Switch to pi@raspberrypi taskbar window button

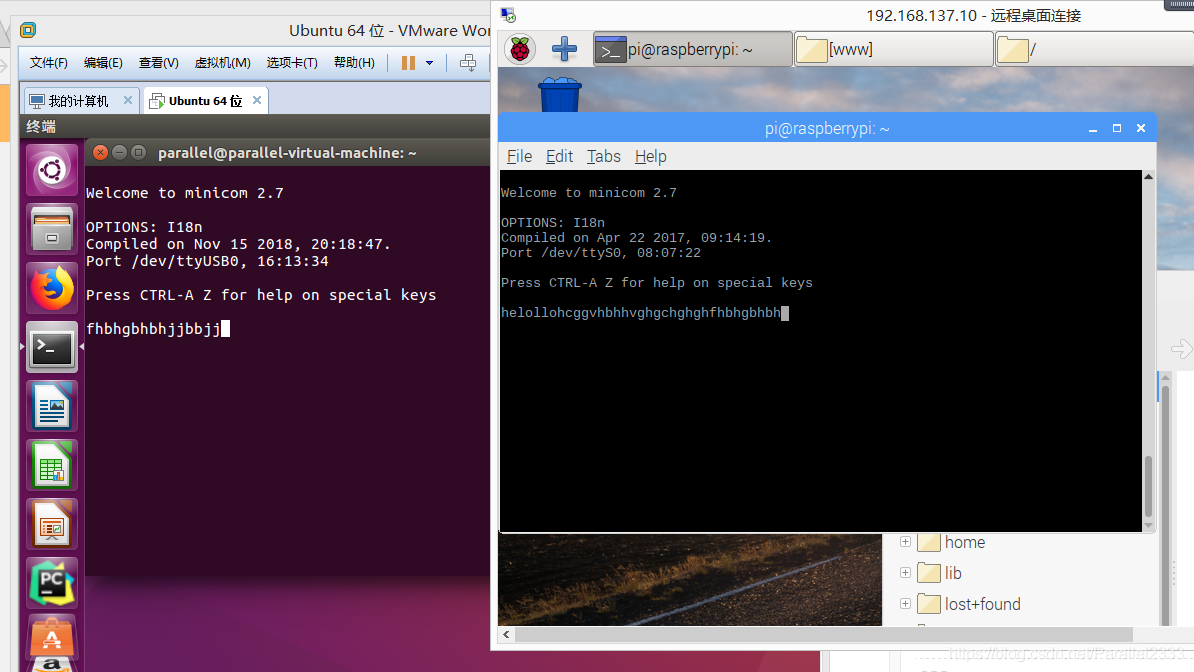pos(692,50)
